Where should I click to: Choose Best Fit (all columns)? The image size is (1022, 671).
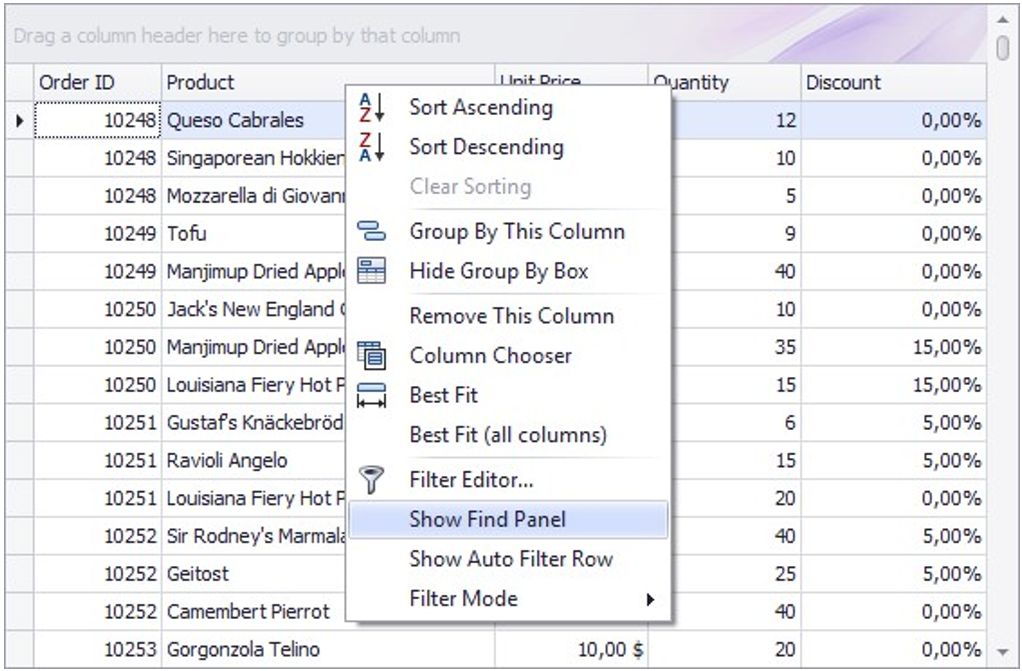point(507,436)
